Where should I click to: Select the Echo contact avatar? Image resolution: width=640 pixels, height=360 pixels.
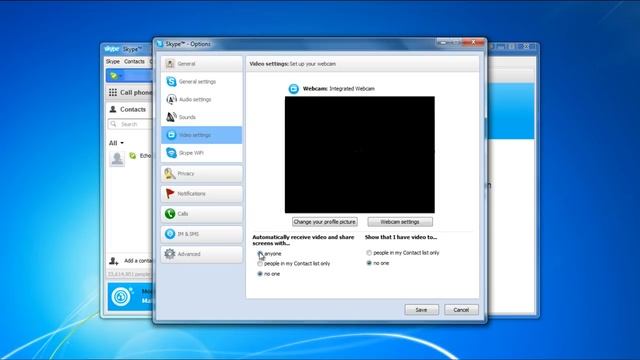[117, 158]
